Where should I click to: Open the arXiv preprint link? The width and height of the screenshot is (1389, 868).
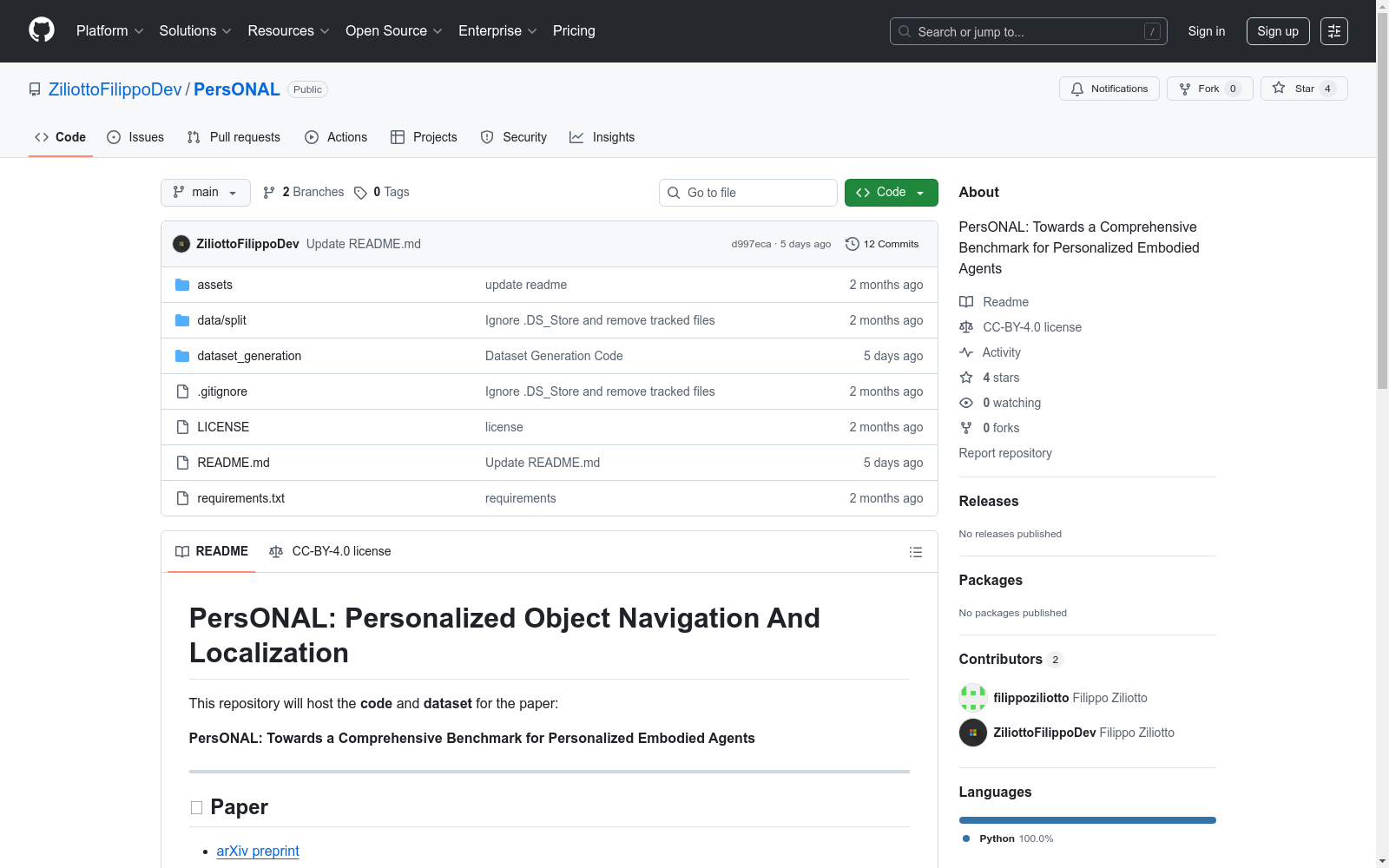pos(258,851)
